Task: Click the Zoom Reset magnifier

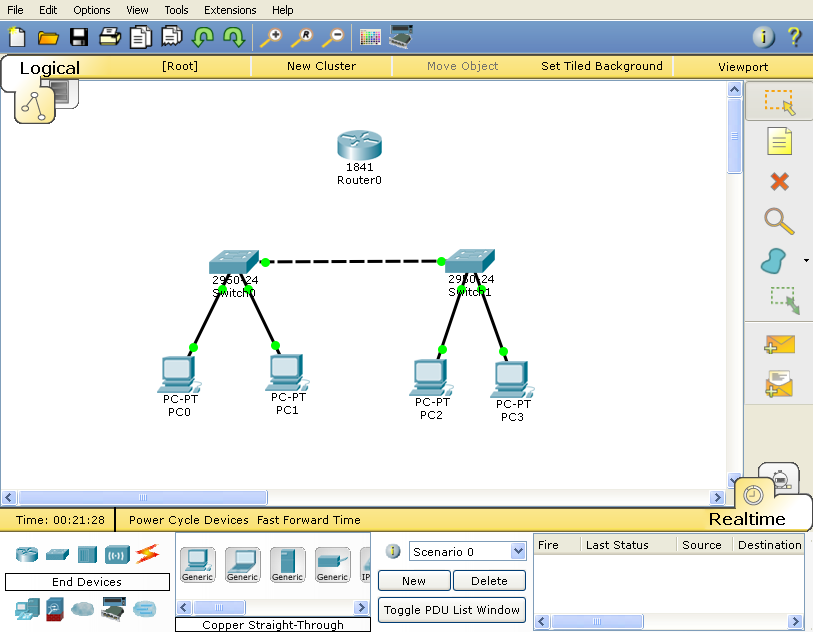Action: (x=302, y=38)
